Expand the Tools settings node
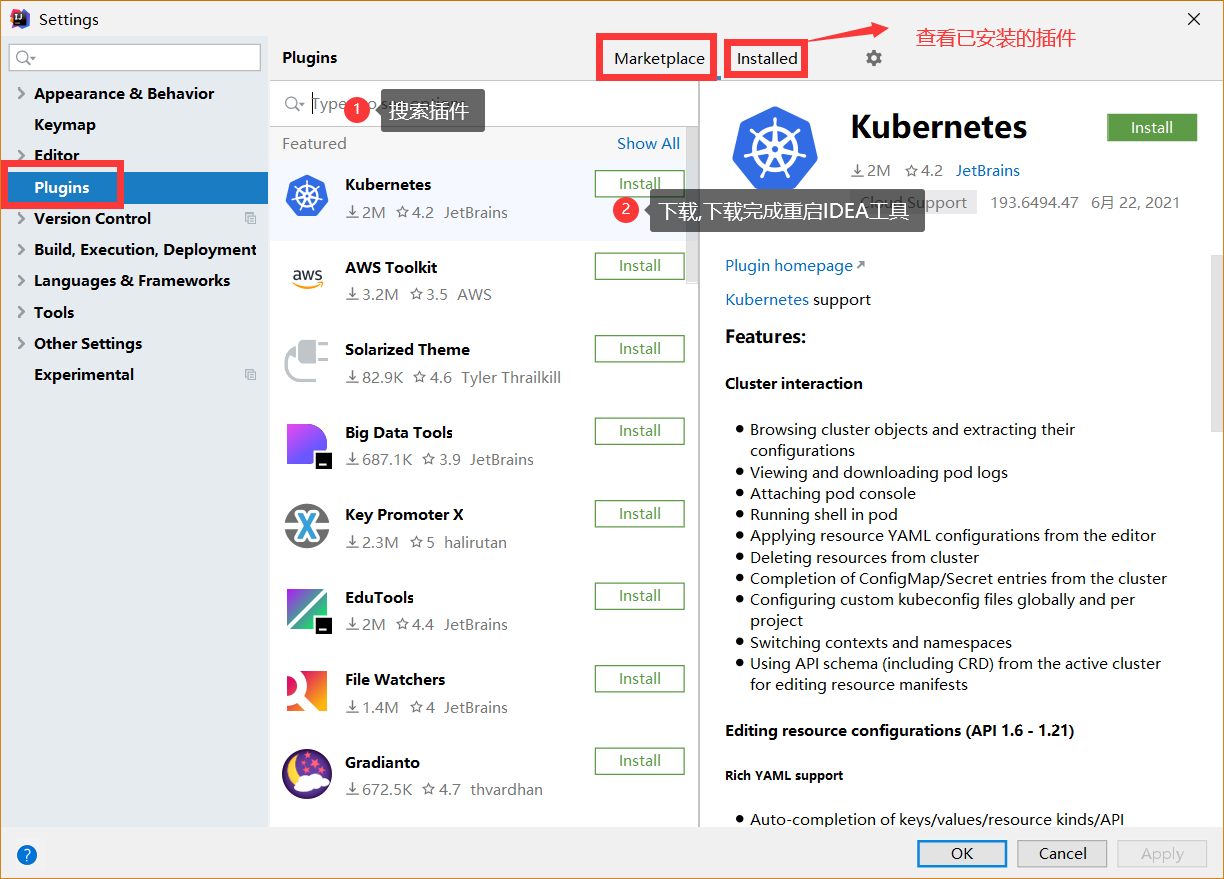This screenshot has width=1224, height=879. point(21,312)
